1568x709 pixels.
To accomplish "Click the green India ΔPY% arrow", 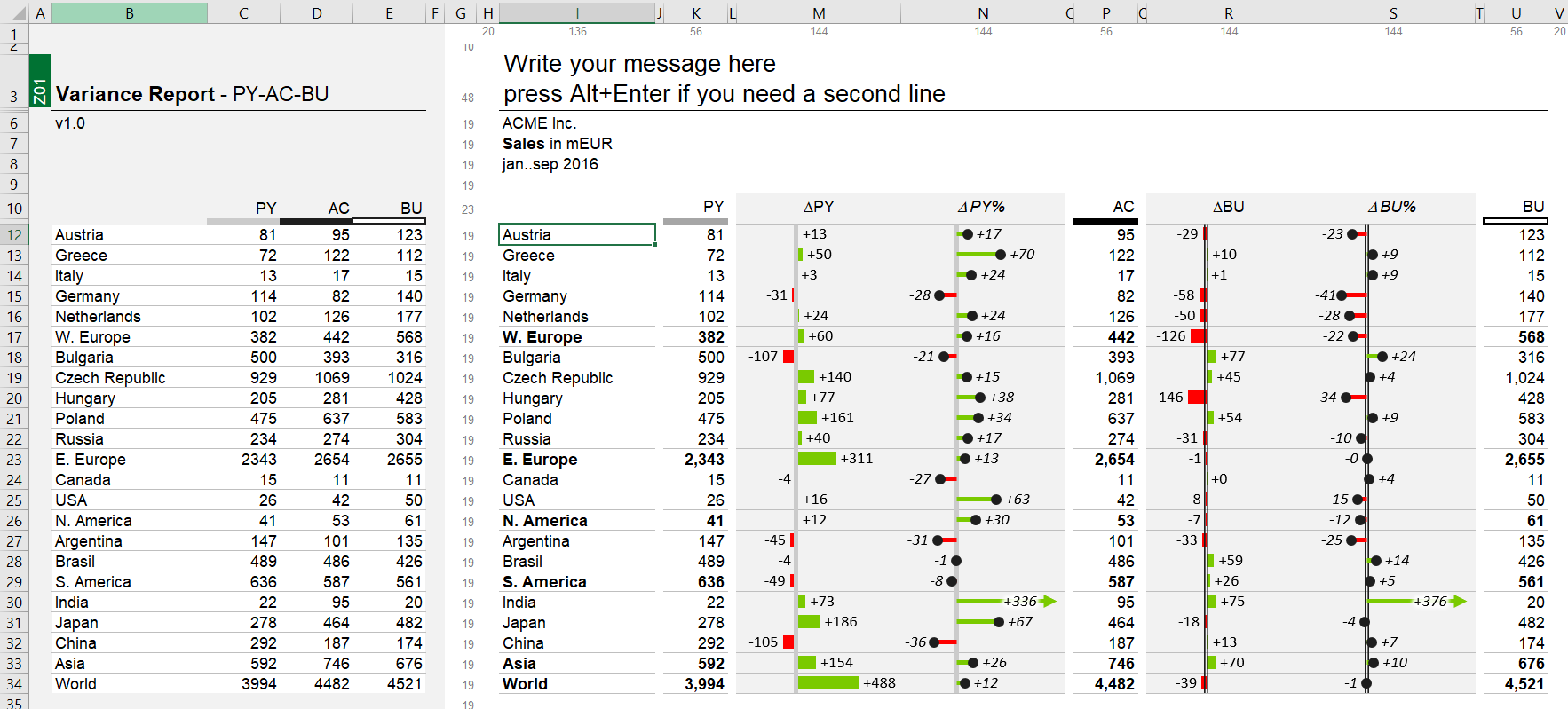I will (1048, 602).
